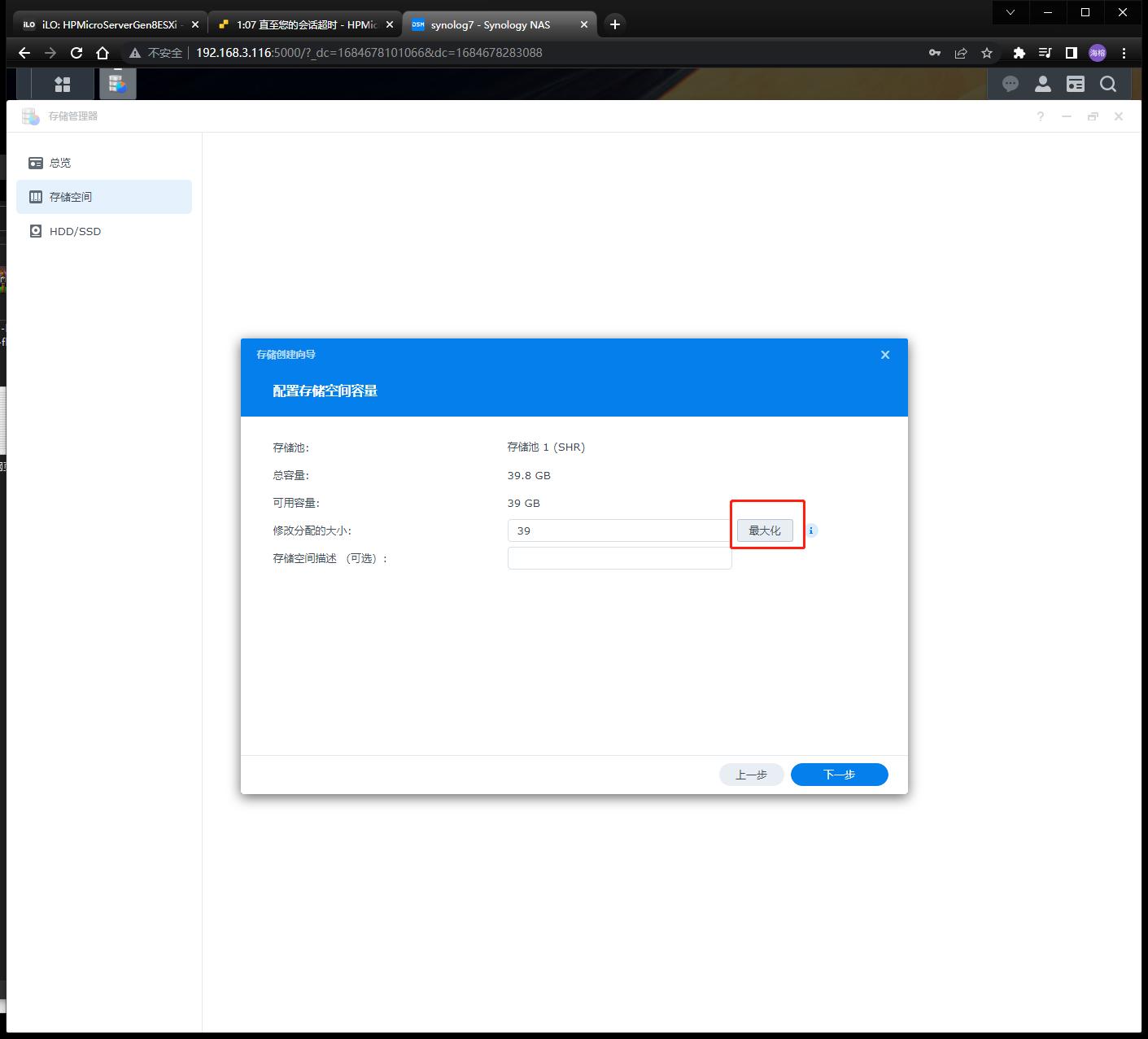Click the browser extensions puzzle icon
Screen dimensions: 1148x1039
(1019, 53)
